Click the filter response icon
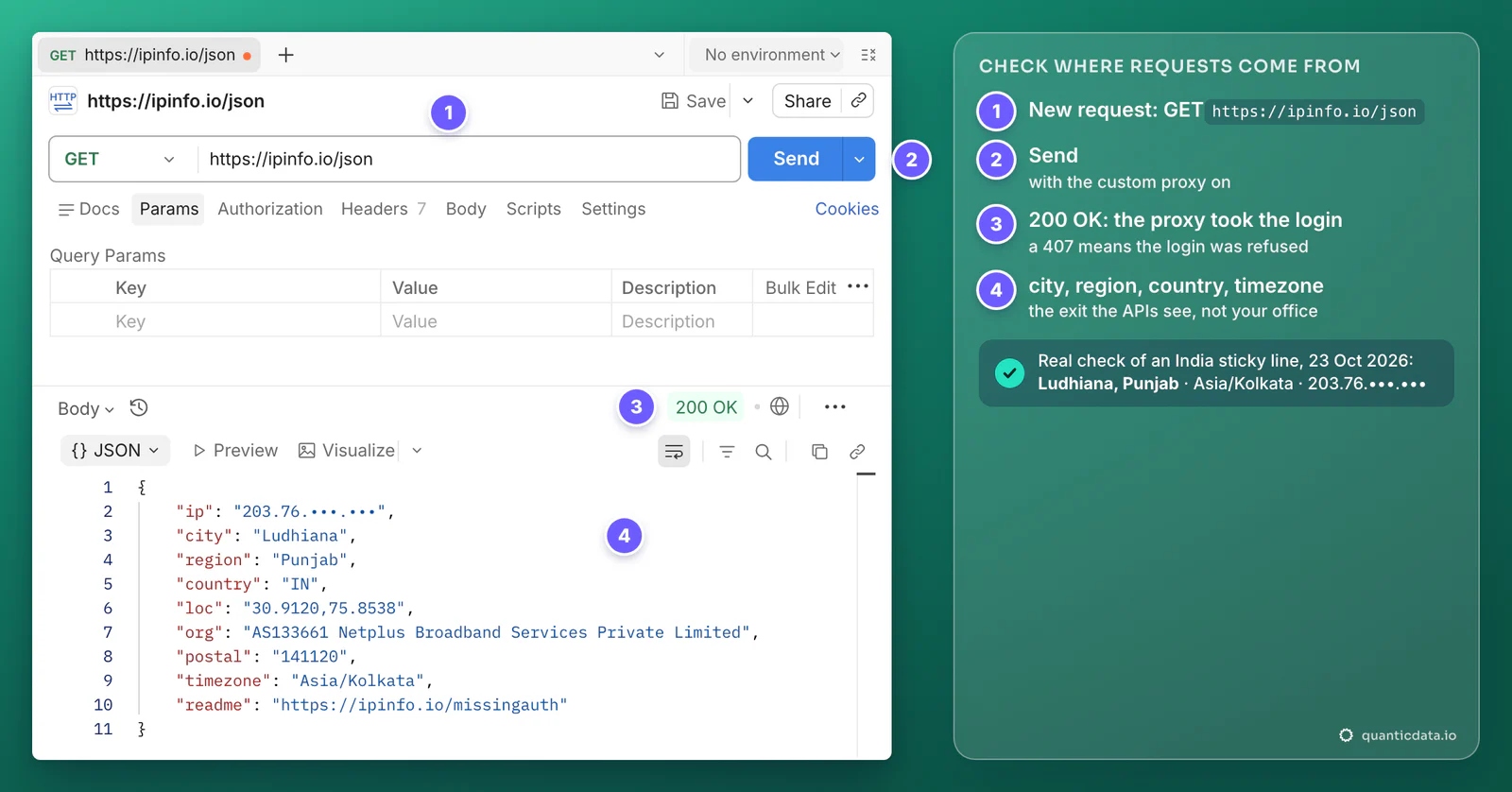Viewport: 1512px width, 792px height. click(727, 452)
